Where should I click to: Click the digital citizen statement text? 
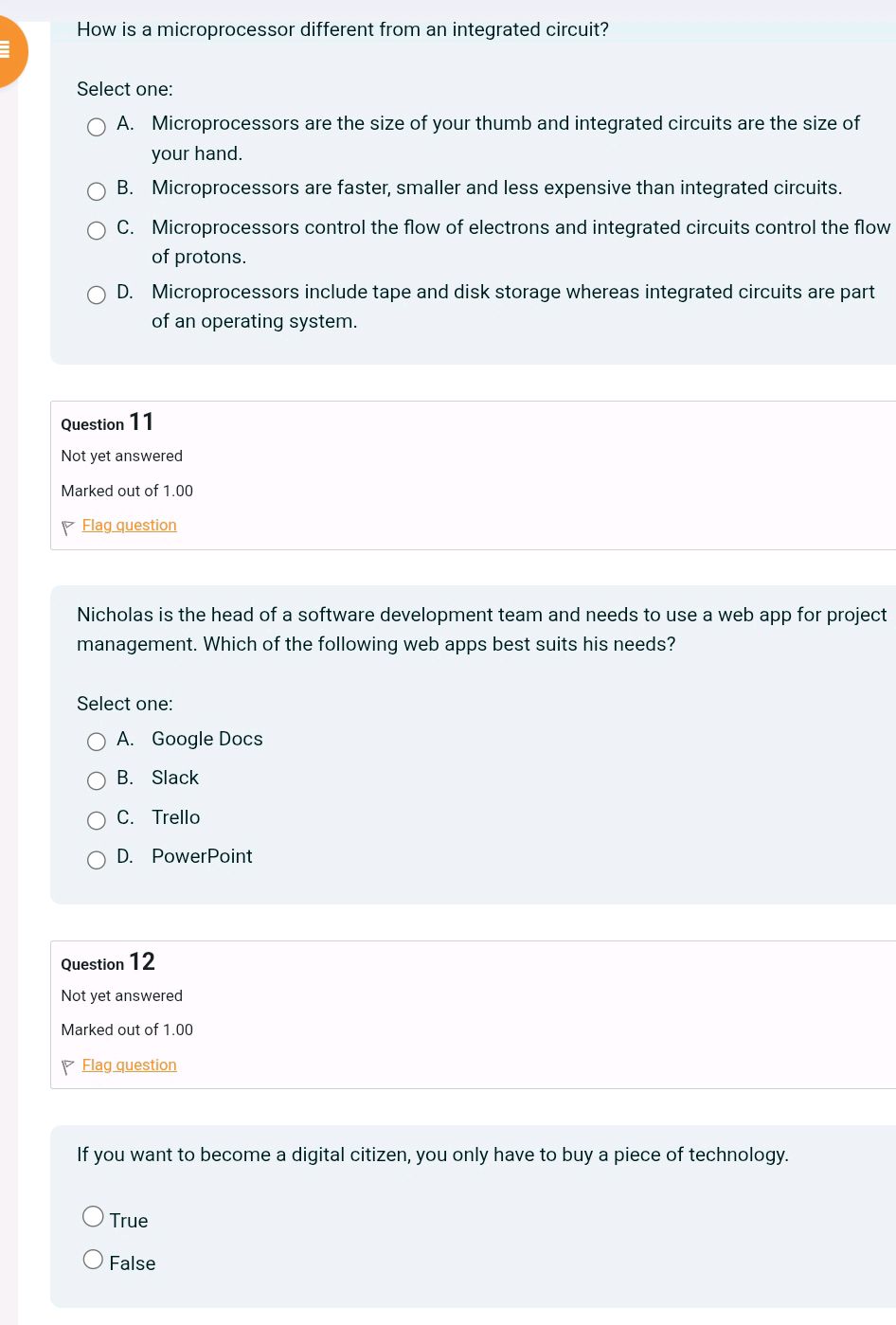[x=433, y=1155]
